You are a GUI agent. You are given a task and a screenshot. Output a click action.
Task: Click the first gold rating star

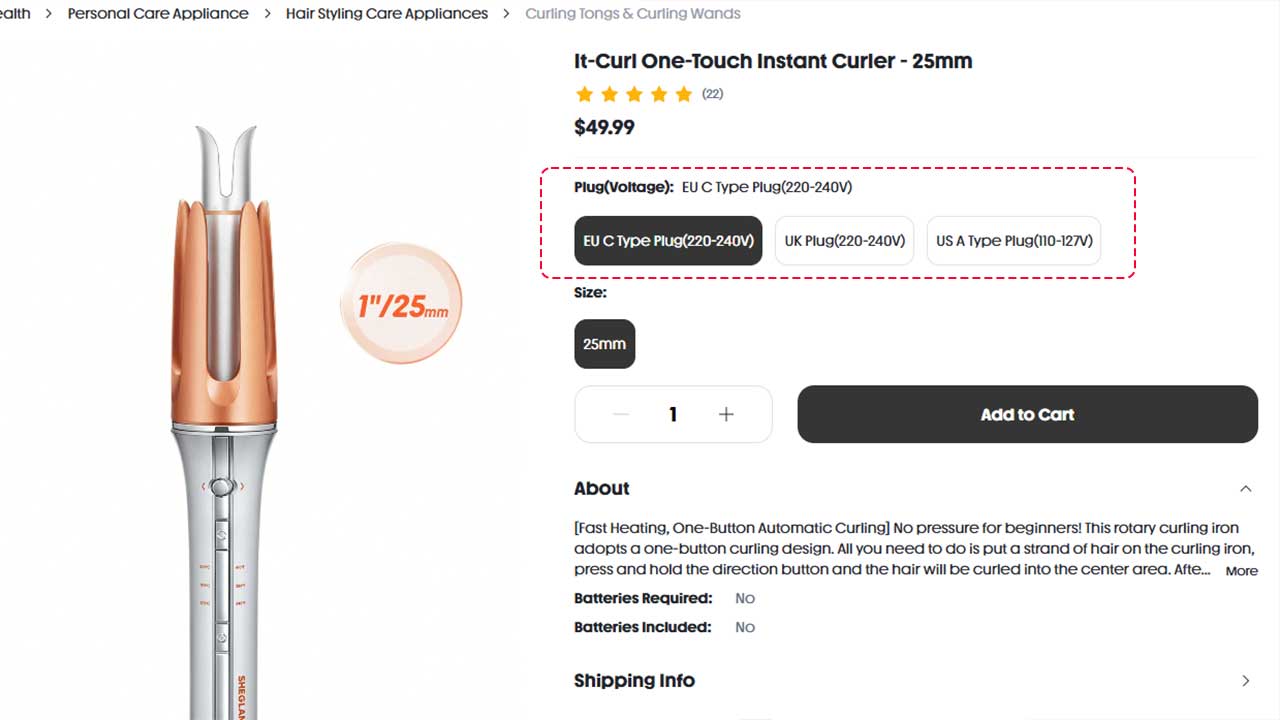pos(584,94)
